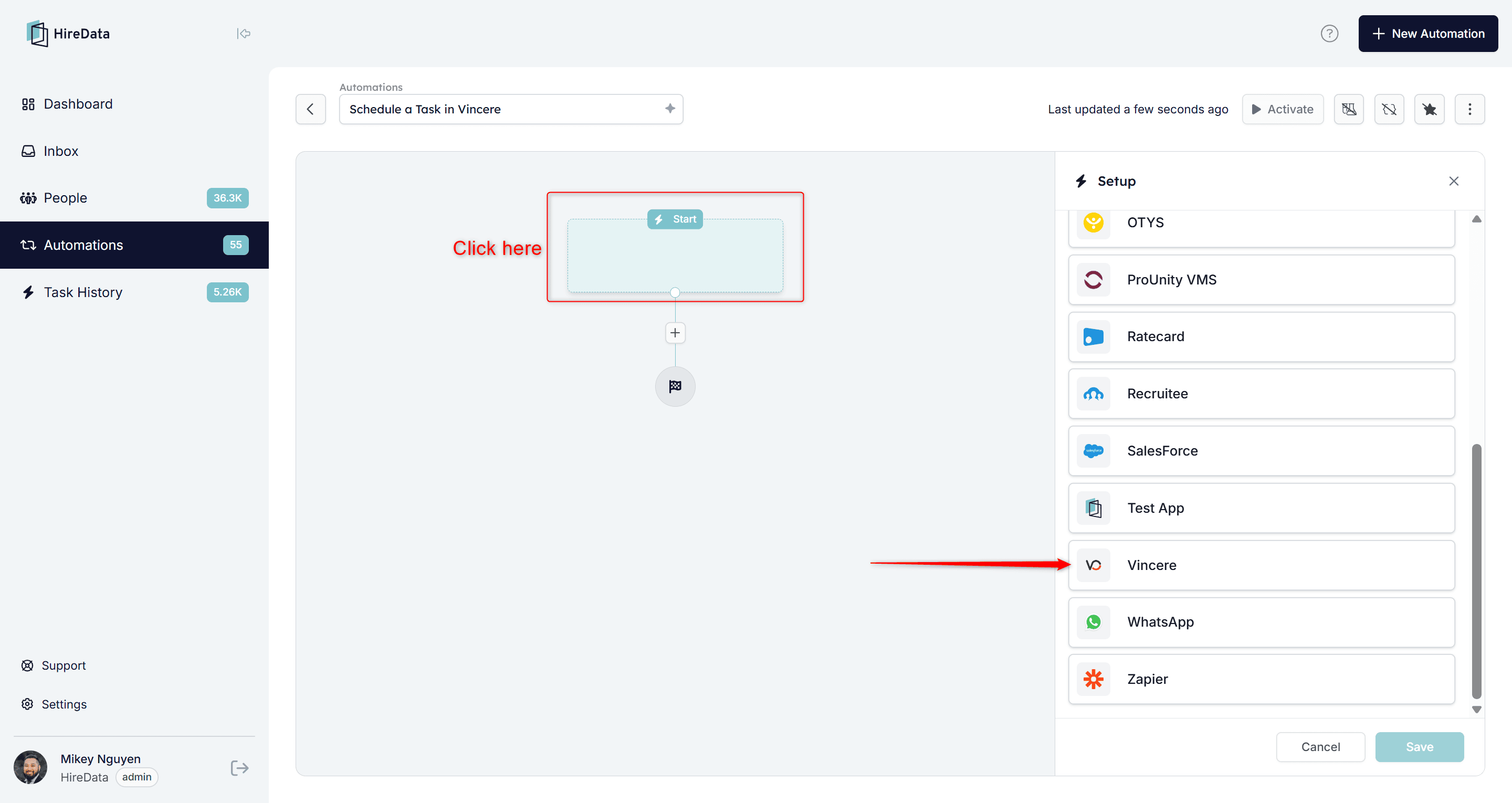Click the Cancel button
The height and width of the screenshot is (803, 1512).
pos(1320,747)
